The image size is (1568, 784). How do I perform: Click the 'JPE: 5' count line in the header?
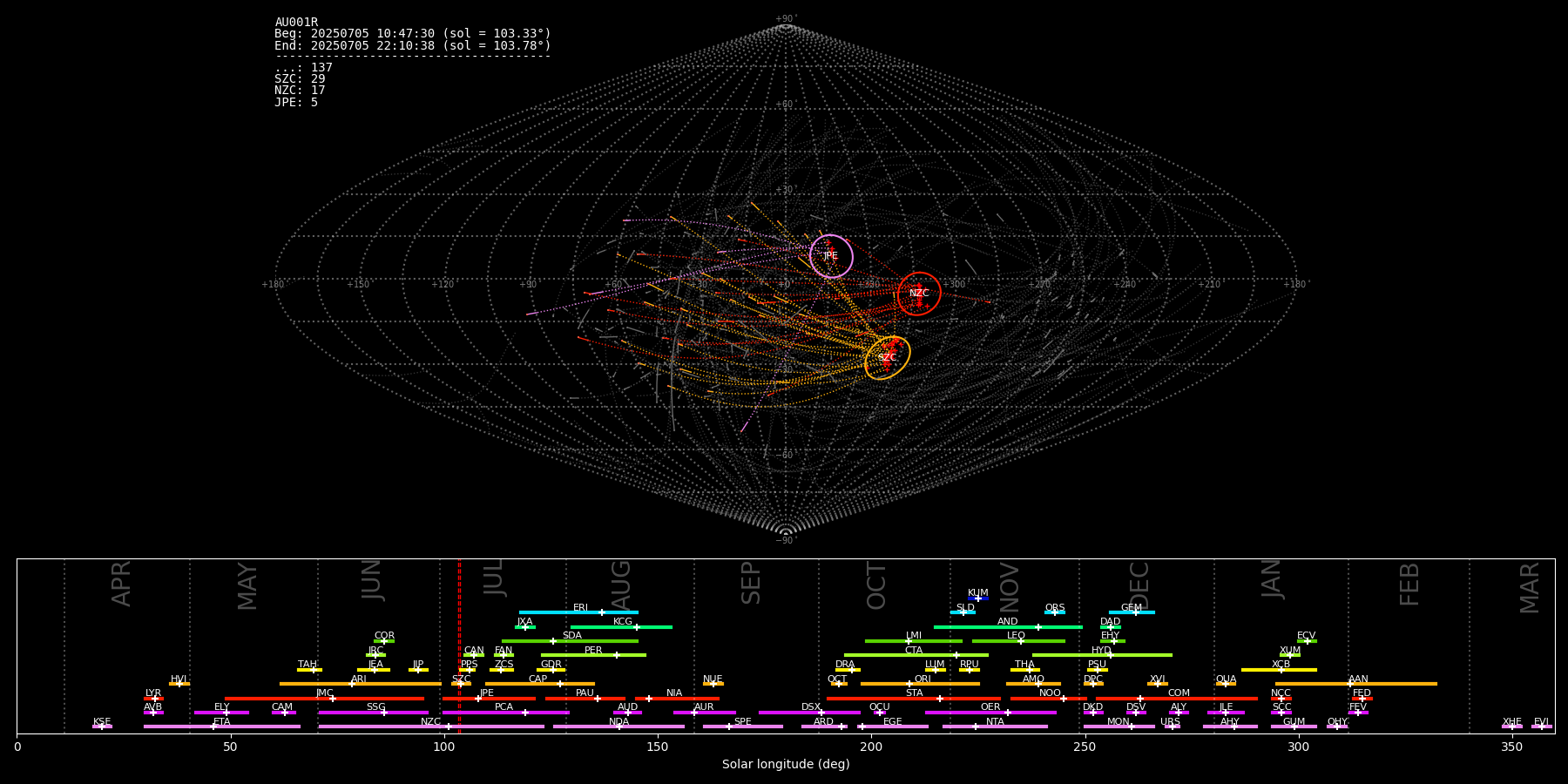click(x=296, y=103)
